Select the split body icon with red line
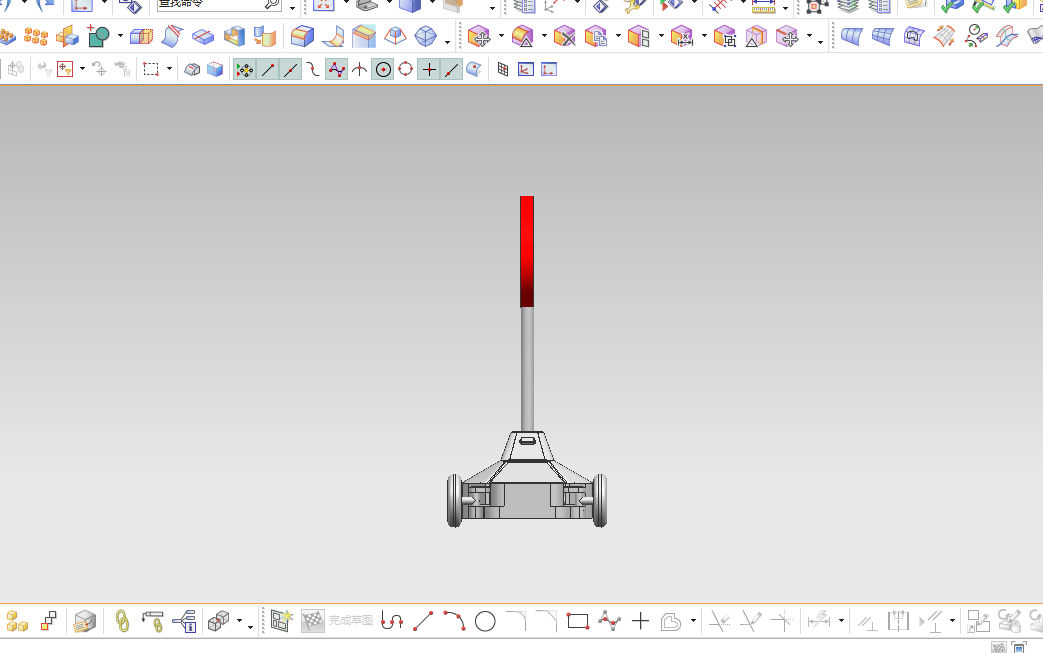The height and width of the screenshot is (653, 1043). tap(202, 37)
